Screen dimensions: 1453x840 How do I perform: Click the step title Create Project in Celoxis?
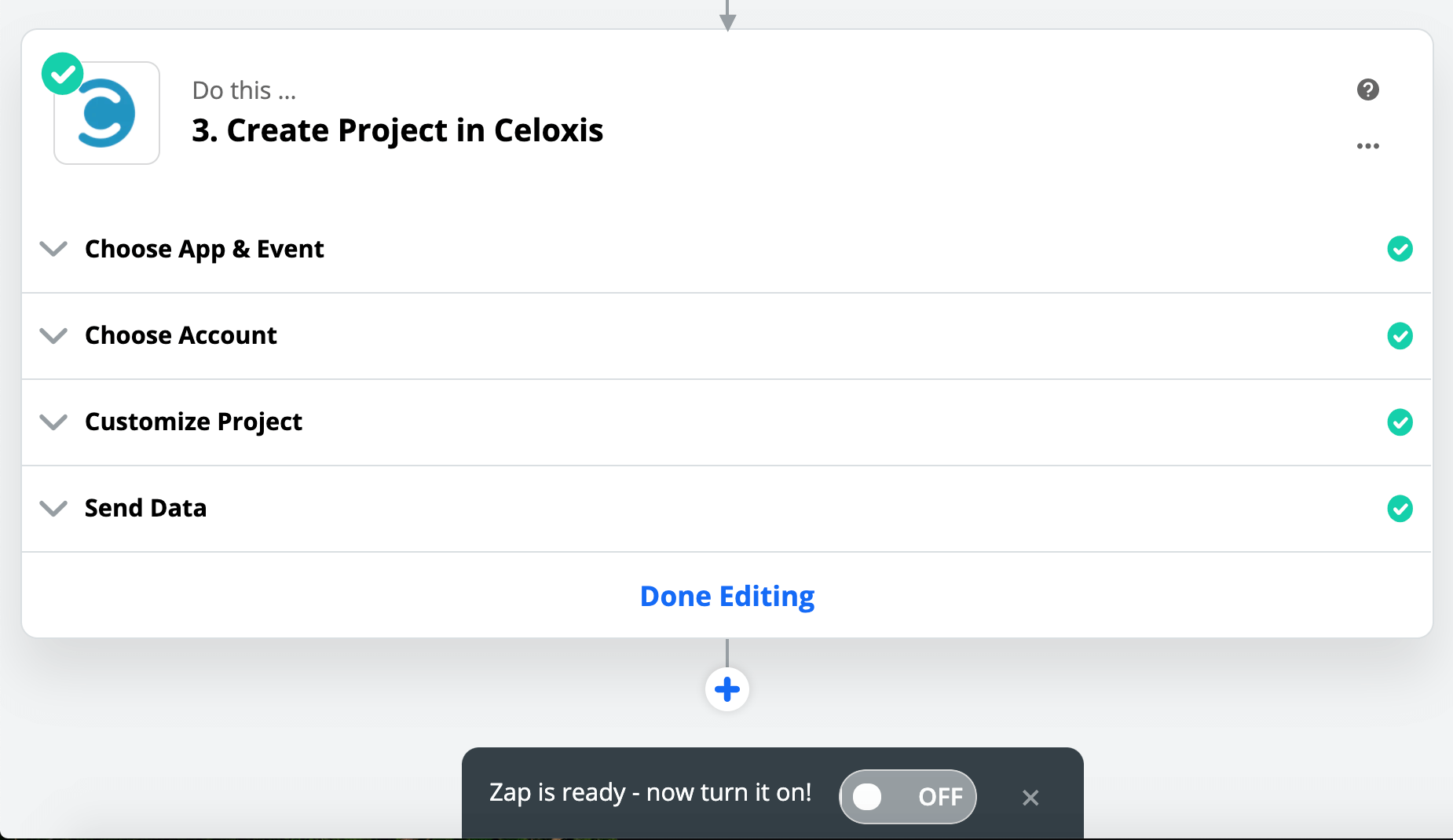tap(397, 130)
